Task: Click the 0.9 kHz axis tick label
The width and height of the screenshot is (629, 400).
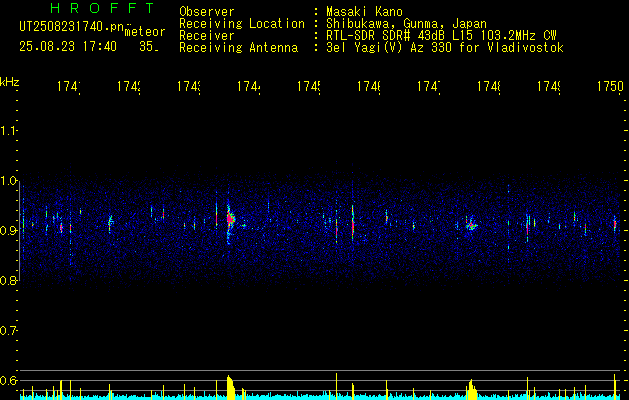Action: click(8, 231)
